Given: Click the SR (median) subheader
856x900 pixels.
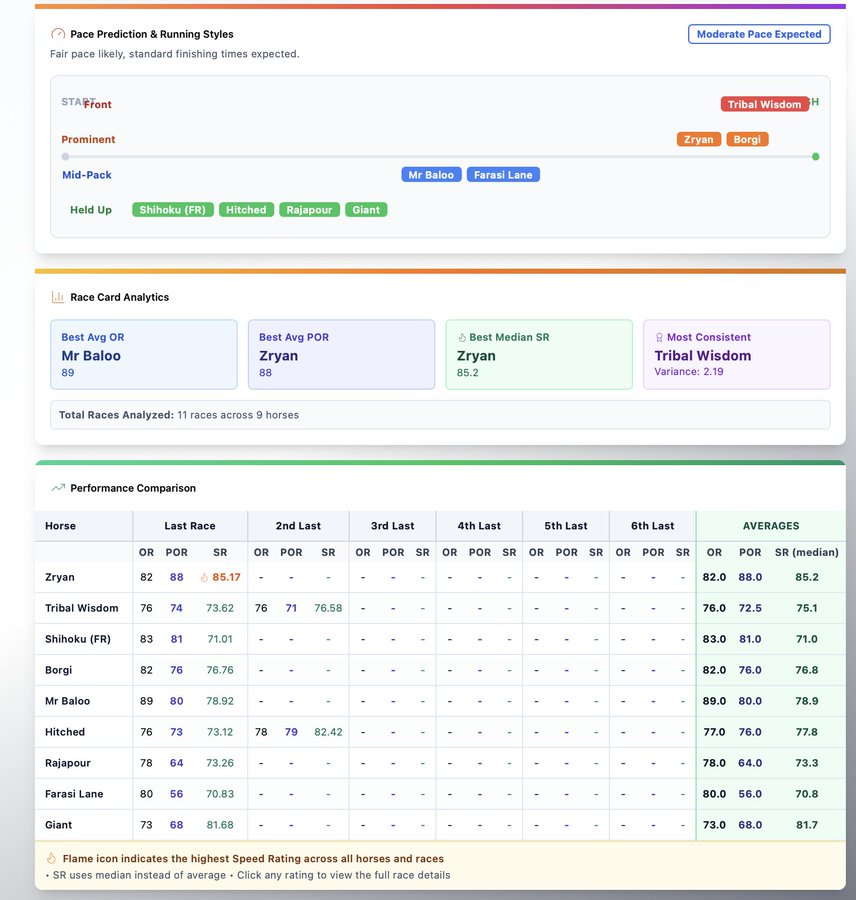Looking at the screenshot, I should pyautogui.click(x=806, y=552).
